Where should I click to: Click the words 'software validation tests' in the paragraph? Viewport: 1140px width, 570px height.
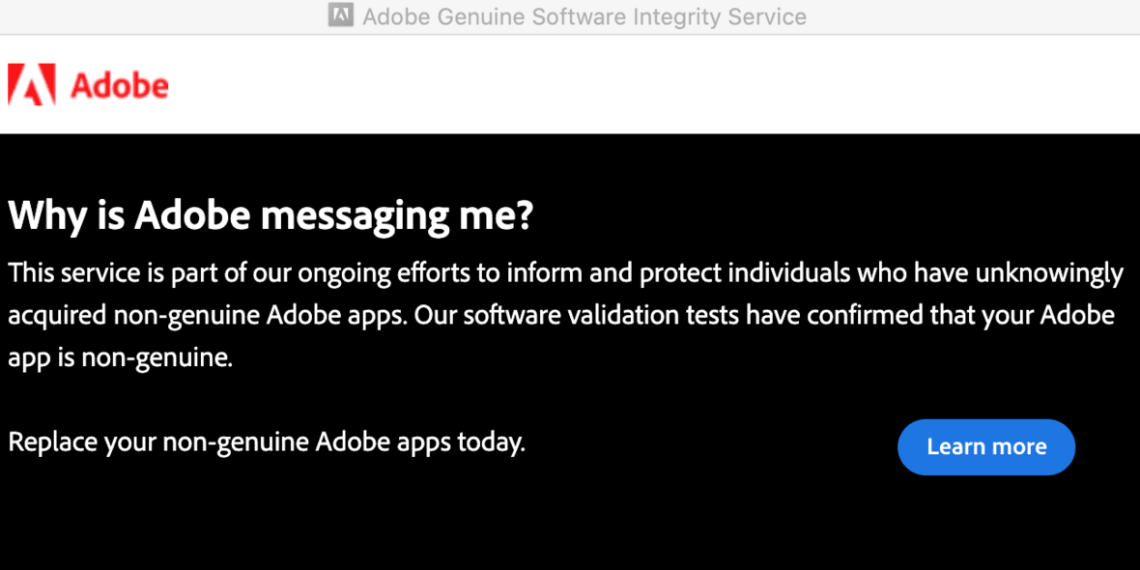tap(603, 315)
